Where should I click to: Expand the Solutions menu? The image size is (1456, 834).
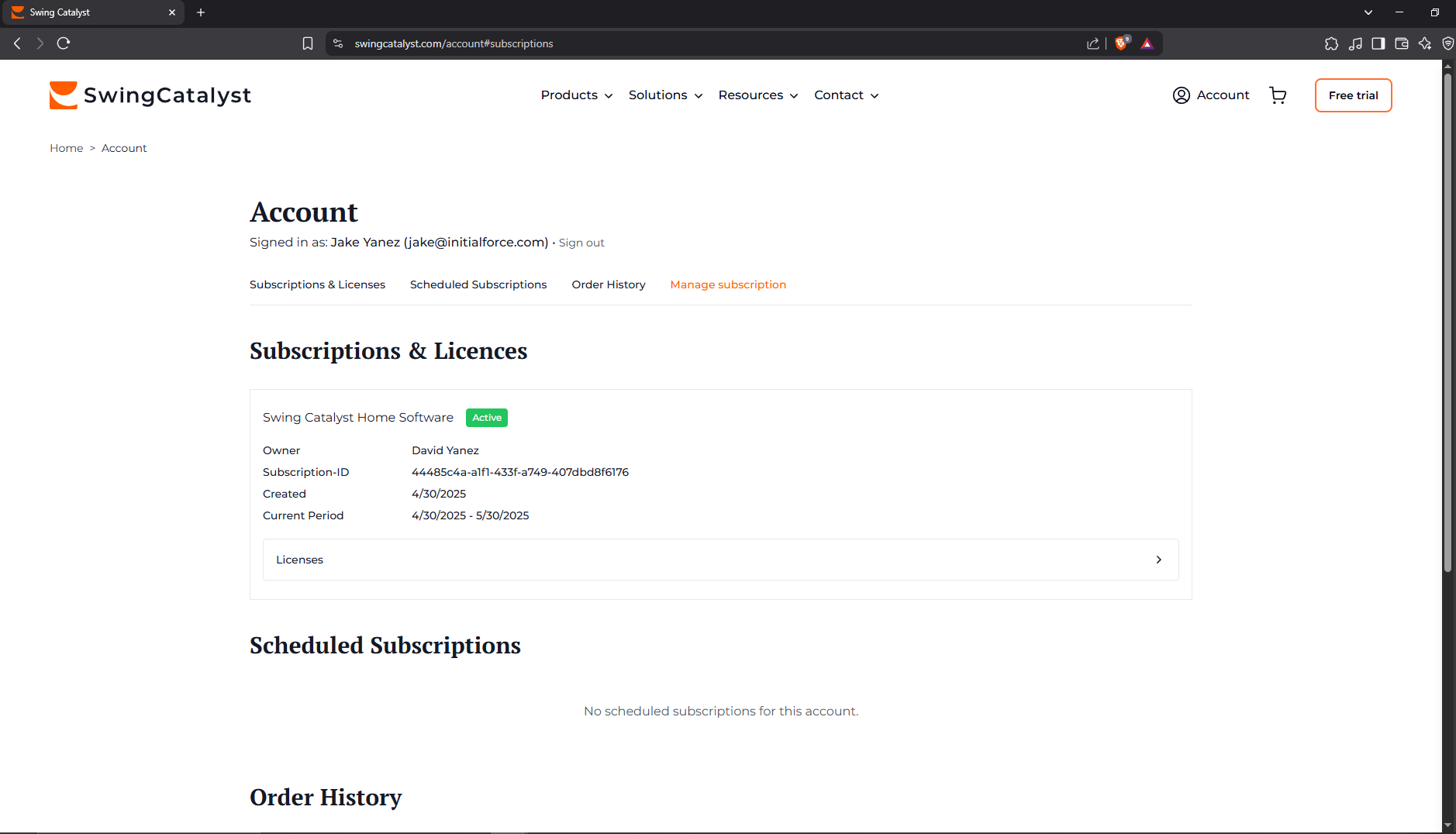coord(665,95)
